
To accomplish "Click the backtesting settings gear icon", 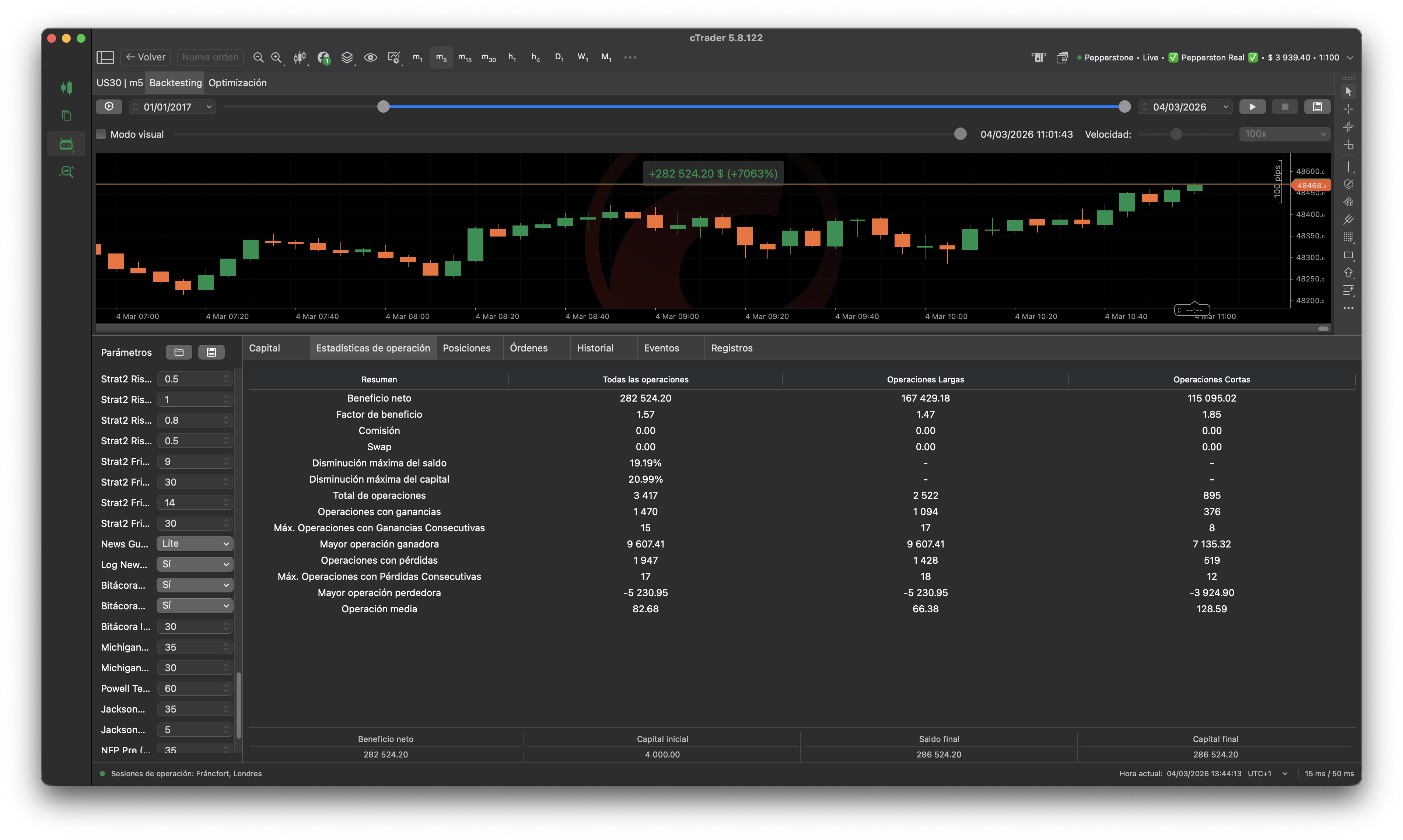I will click(x=109, y=106).
